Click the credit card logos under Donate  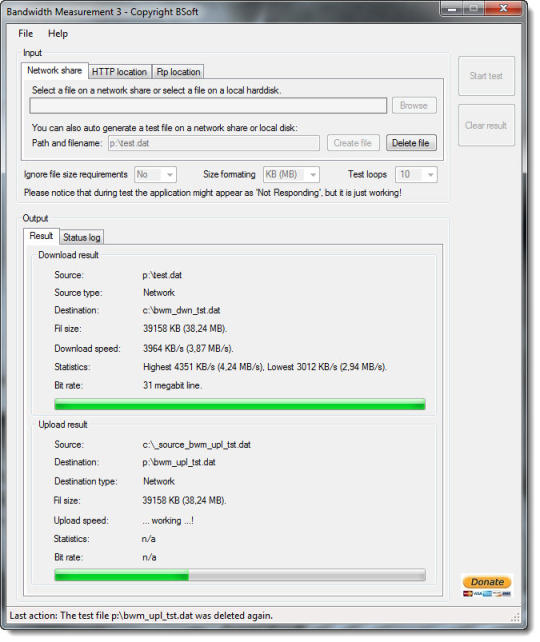click(487, 594)
